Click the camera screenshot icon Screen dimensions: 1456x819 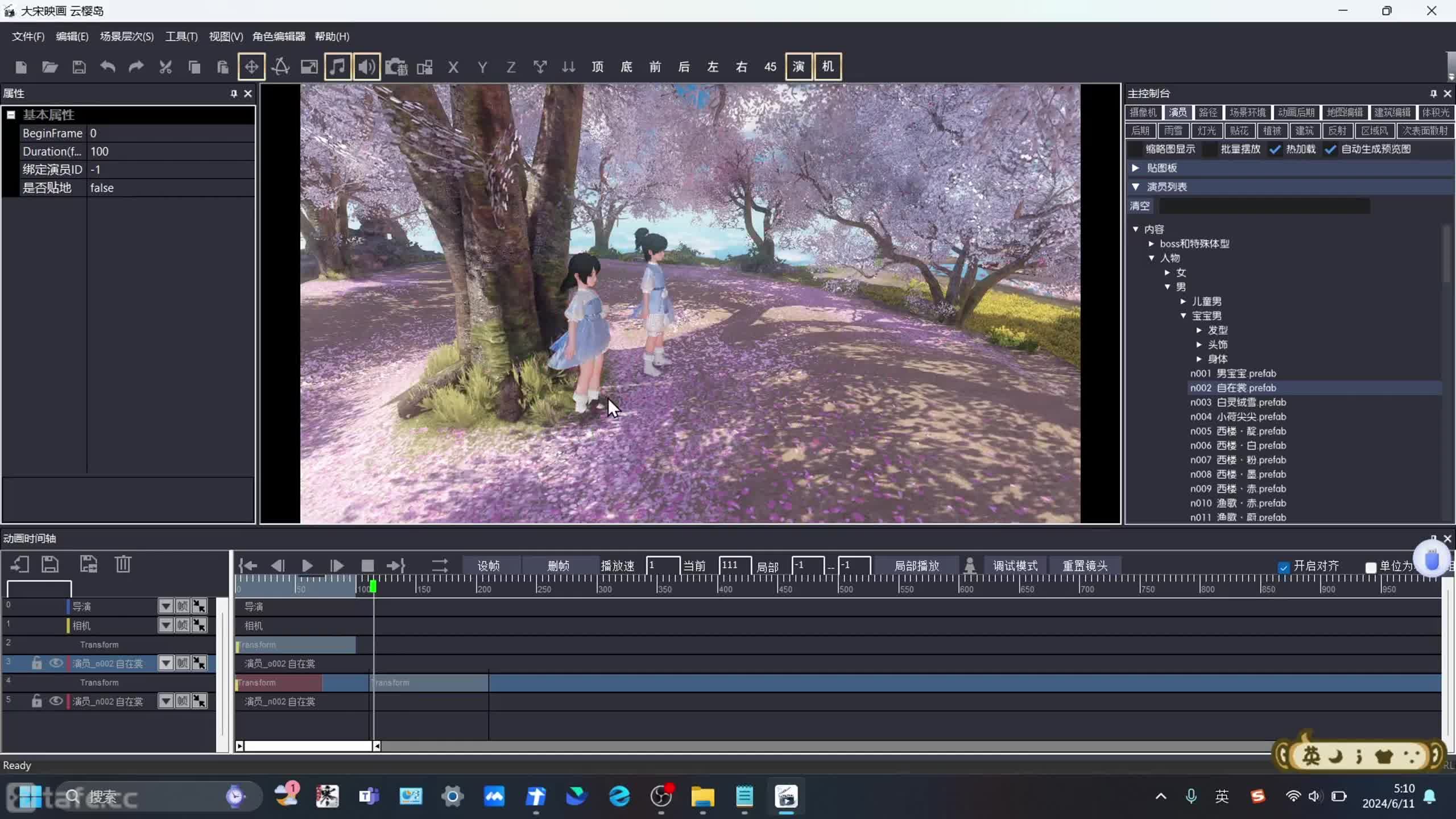pyautogui.click(x=396, y=67)
